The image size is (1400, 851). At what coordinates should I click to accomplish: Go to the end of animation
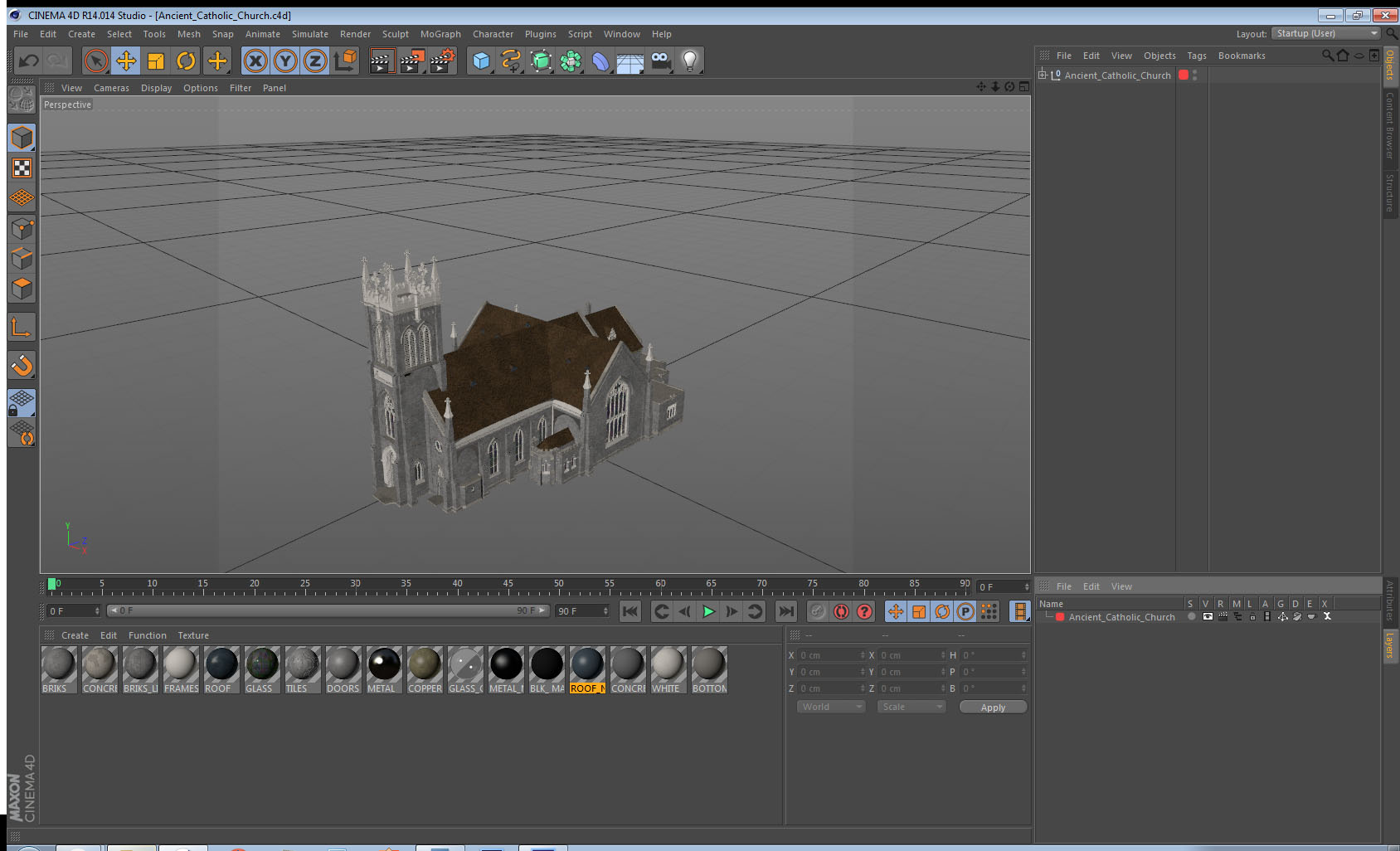point(785,611)
